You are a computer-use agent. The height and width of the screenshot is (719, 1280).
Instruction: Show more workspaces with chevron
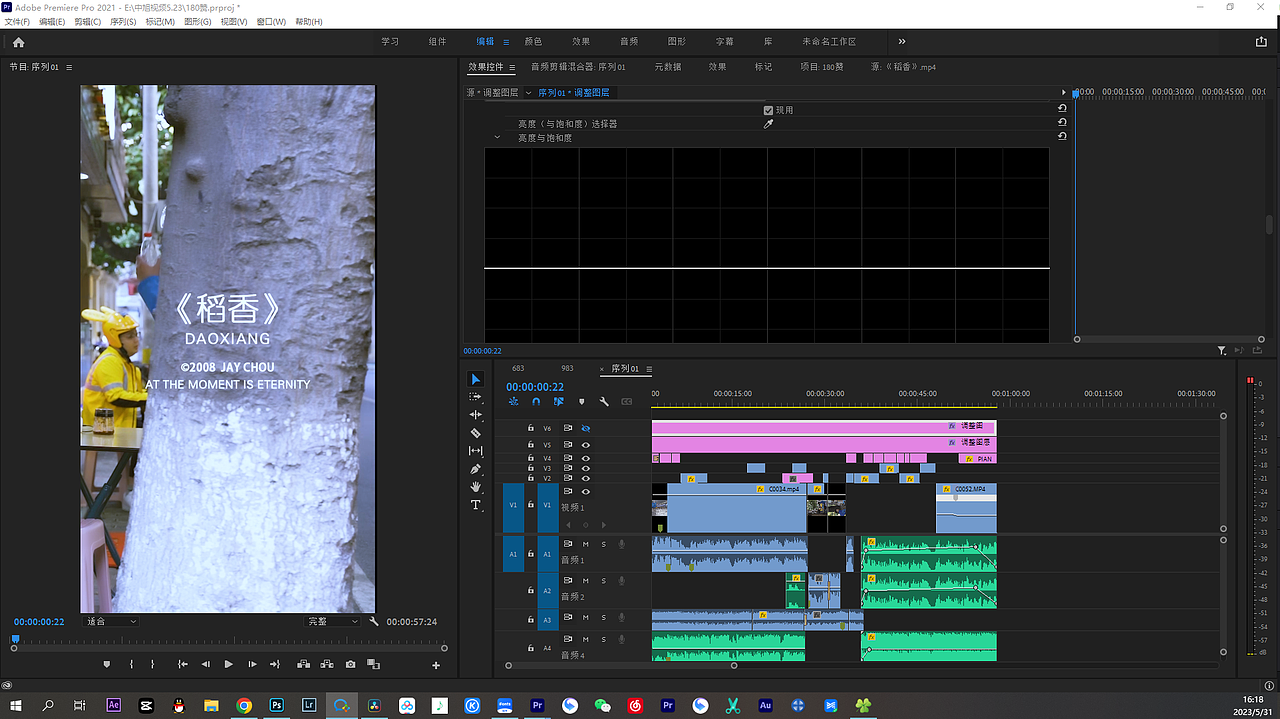click(902, 42)
